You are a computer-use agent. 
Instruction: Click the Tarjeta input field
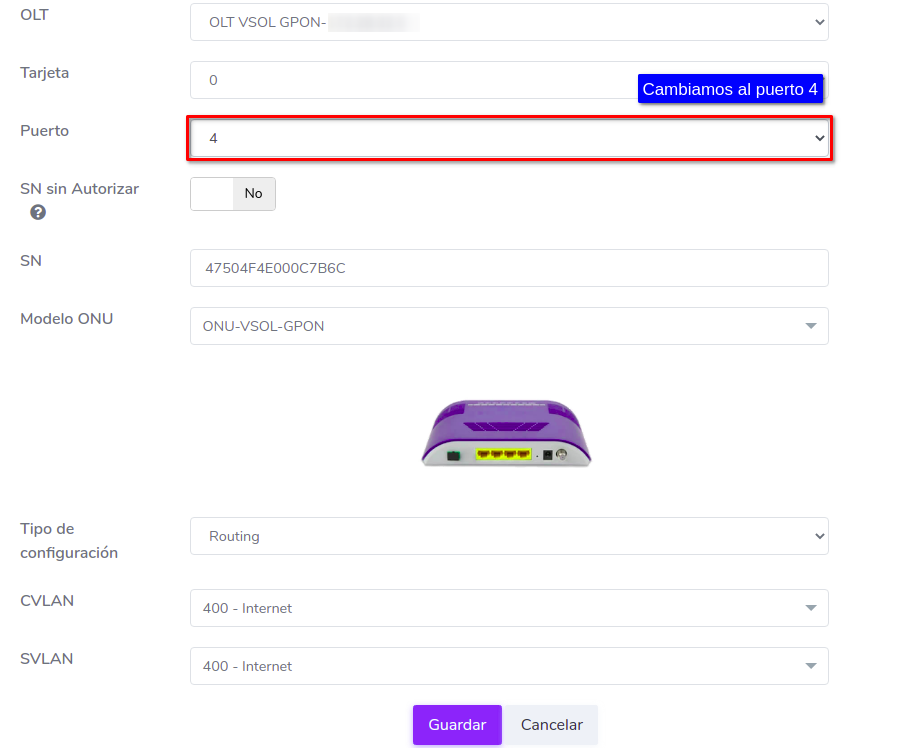coord(400,80)
